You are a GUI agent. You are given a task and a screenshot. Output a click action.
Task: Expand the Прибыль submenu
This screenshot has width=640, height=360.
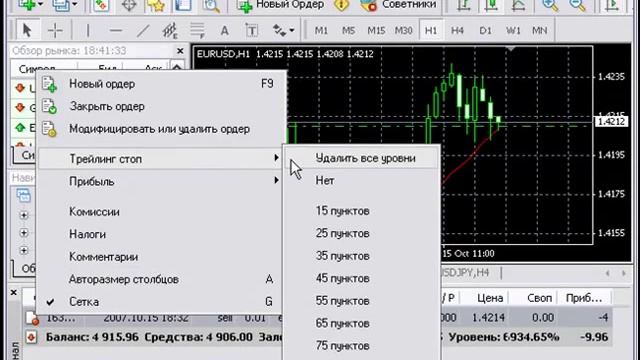click(159, 181)
